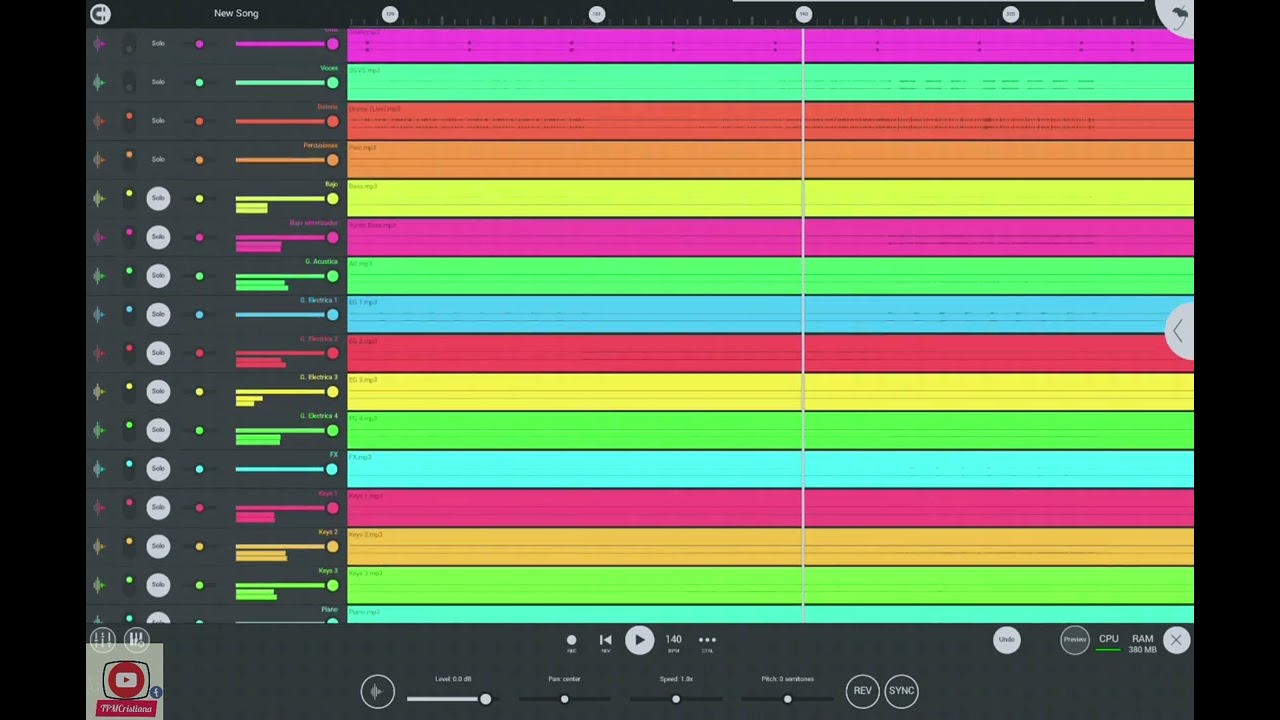Open Percusiones track waveform instrument icon
This screenshot has width=1280, height=720.
[98, 159]
